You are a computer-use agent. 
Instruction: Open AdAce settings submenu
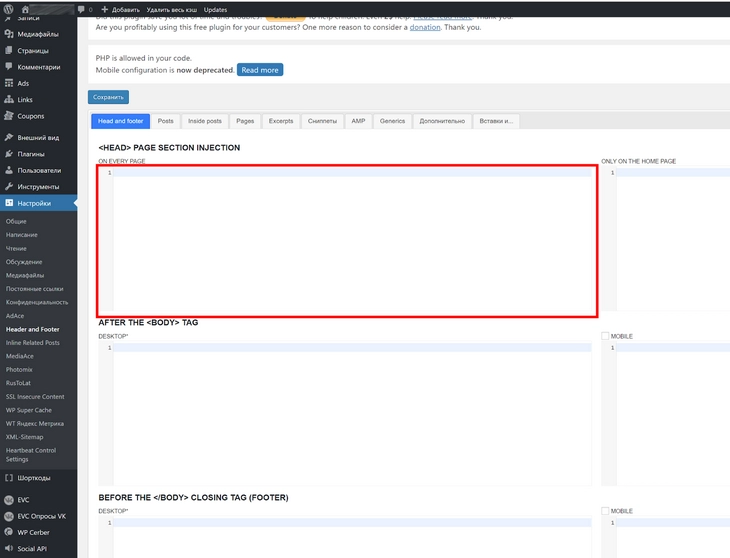coord(15,316)
